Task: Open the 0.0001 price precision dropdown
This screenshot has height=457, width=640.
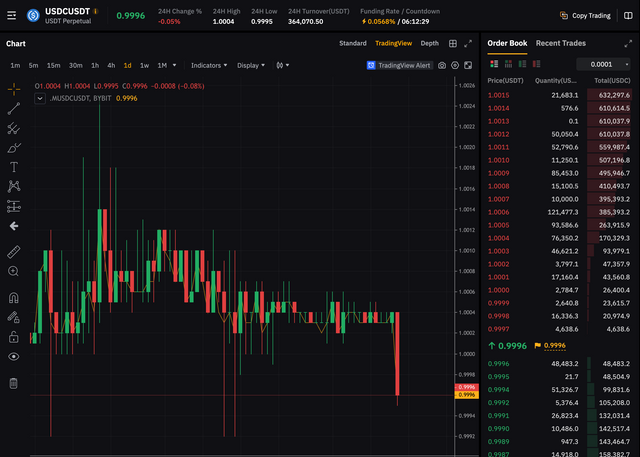Action: tap(603, 64)
